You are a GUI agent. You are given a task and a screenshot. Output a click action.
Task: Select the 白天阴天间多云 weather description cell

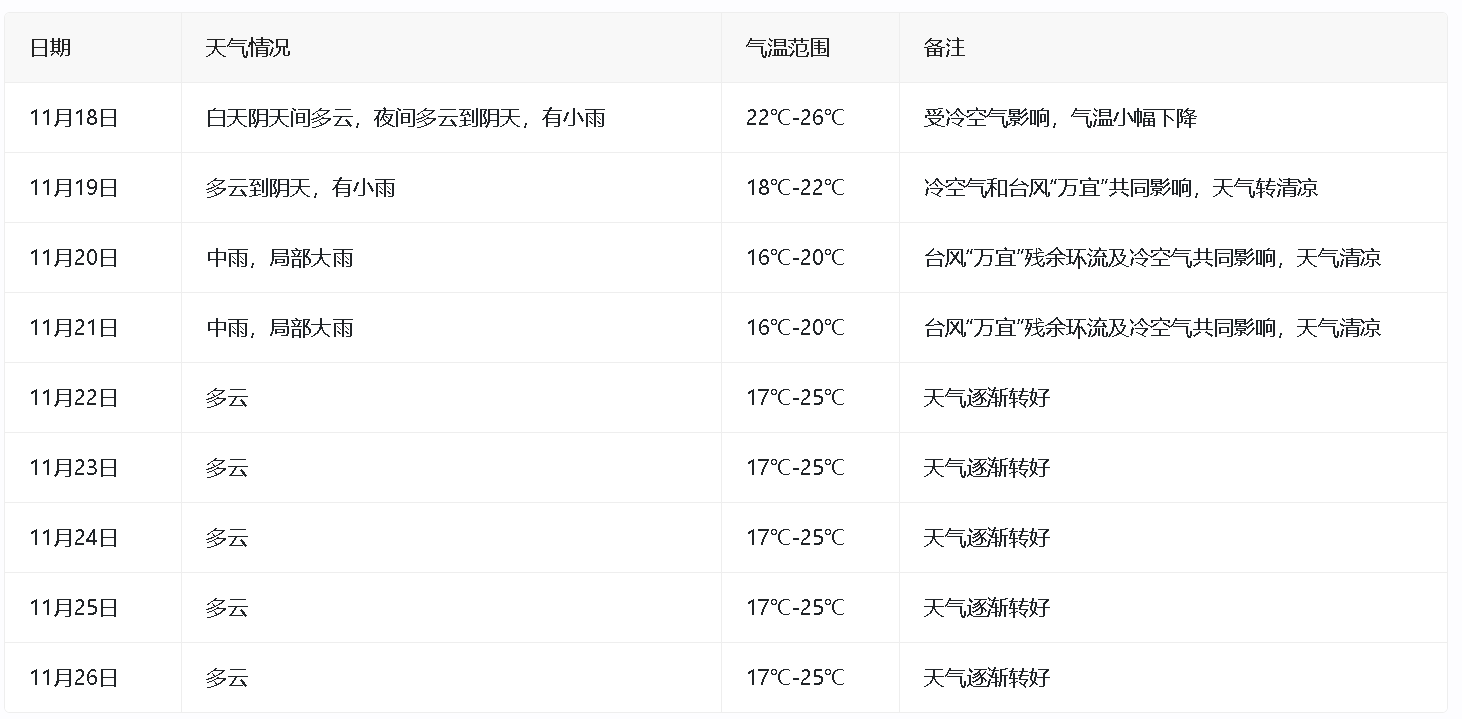(405, 118)
